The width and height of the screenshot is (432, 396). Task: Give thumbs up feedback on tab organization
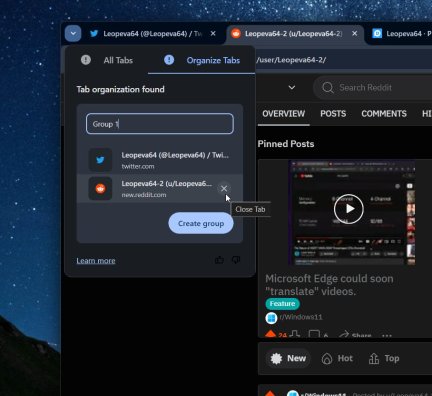[x=219, y=260]
